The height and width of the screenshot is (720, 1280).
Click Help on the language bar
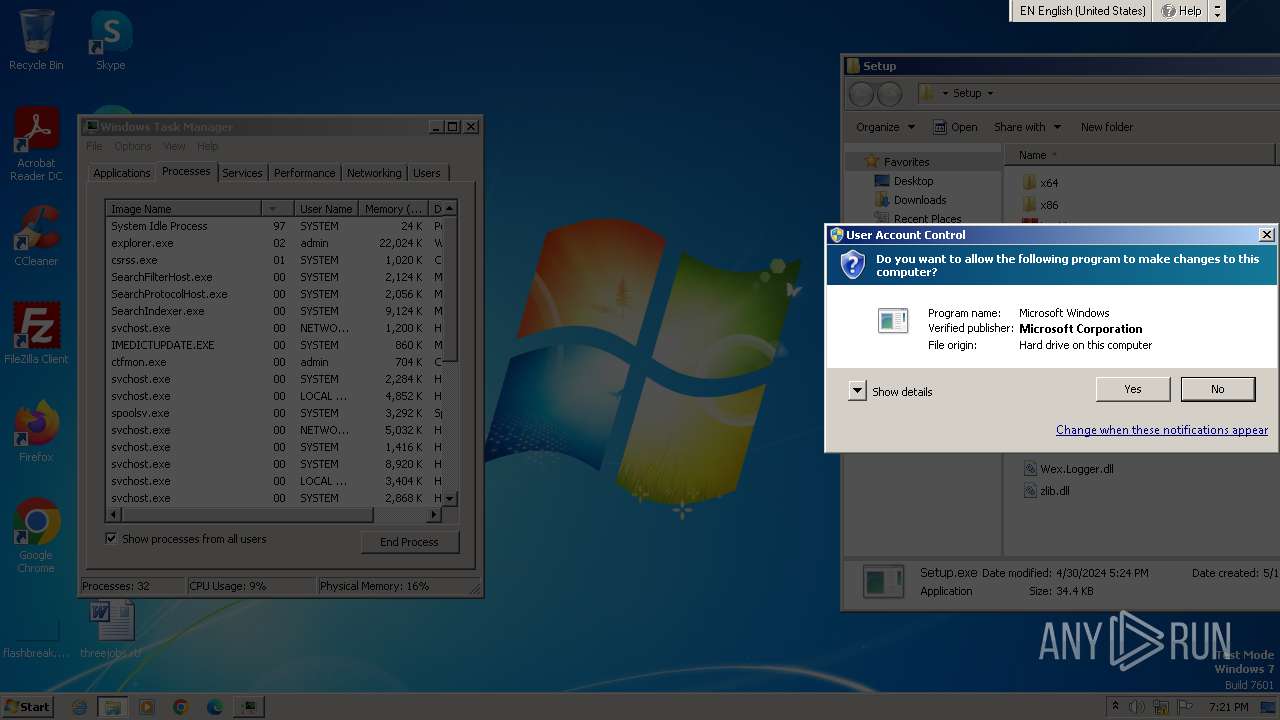(x=1181, y=11)
